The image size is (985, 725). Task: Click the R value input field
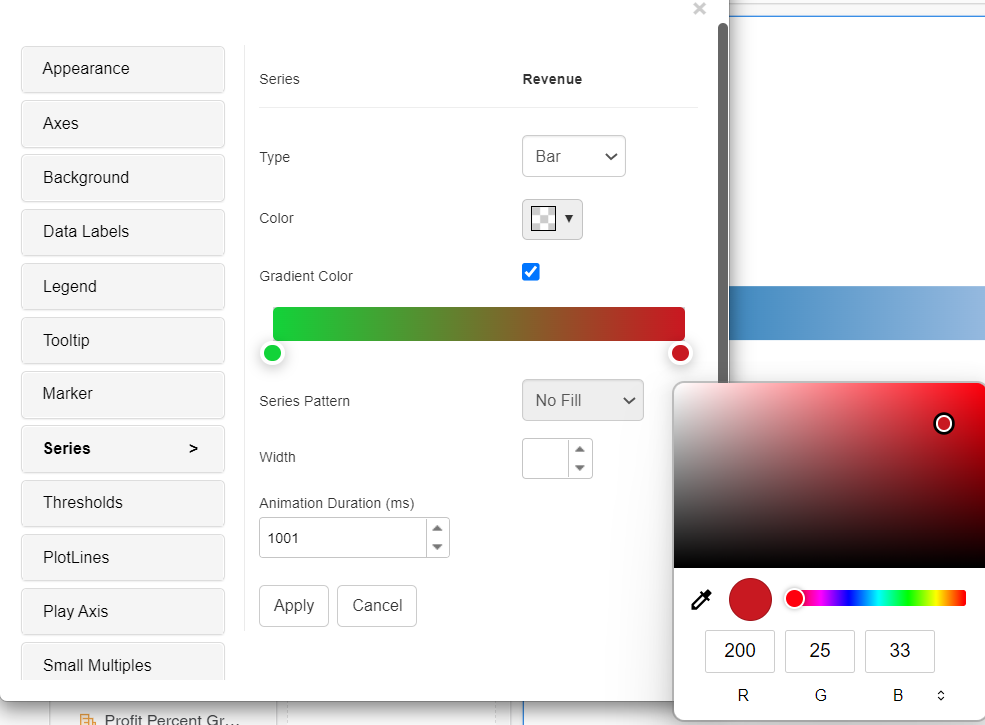coord(740,651)
